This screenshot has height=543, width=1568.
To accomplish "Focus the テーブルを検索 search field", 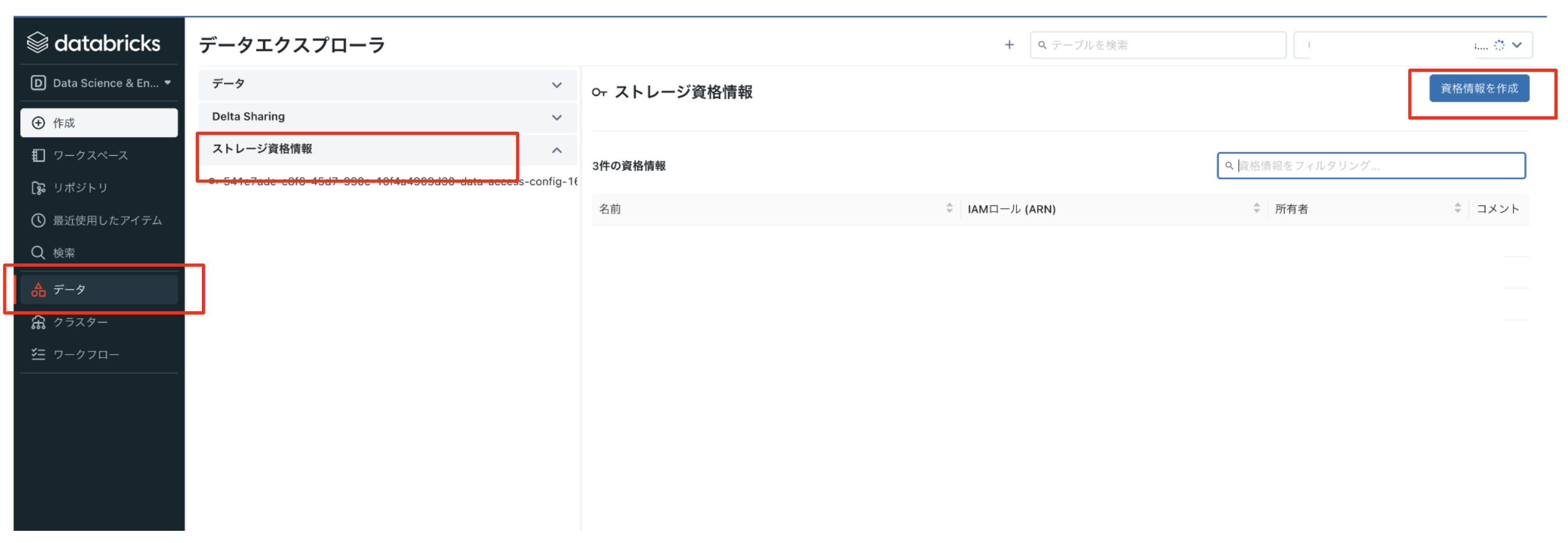I will coord(1157,45).
